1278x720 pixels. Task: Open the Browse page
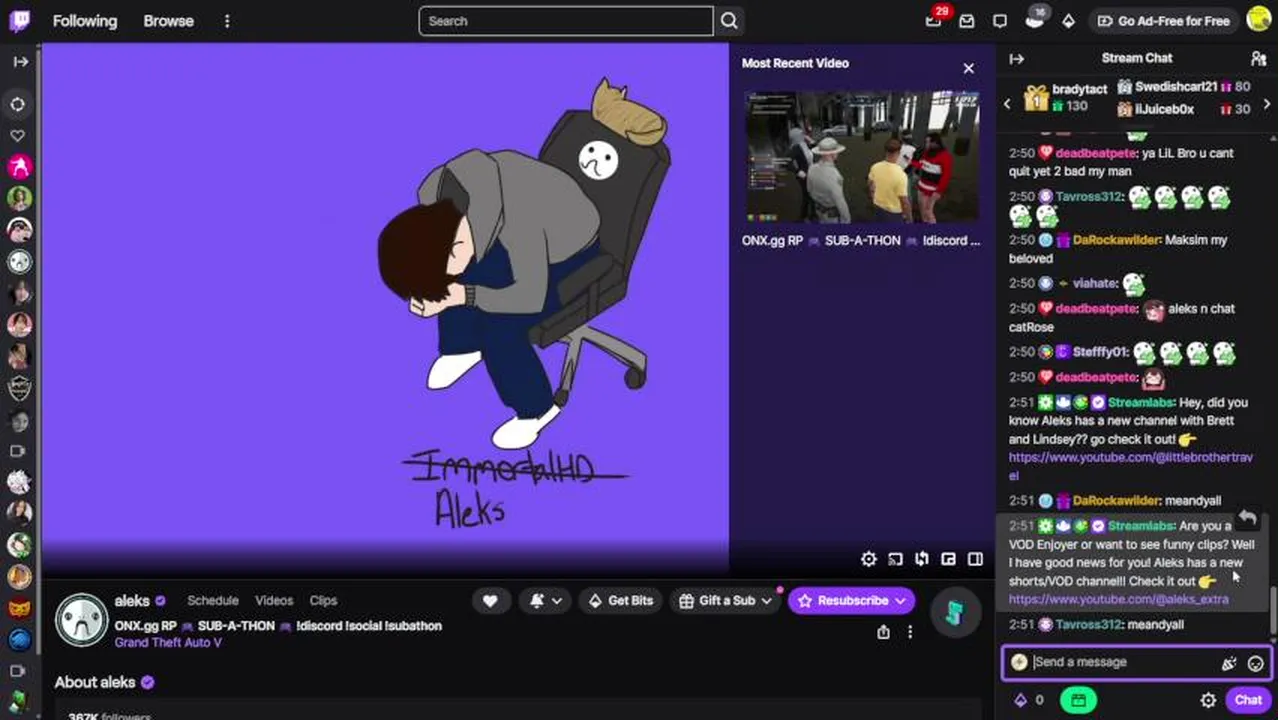click(x=168, y=21)
